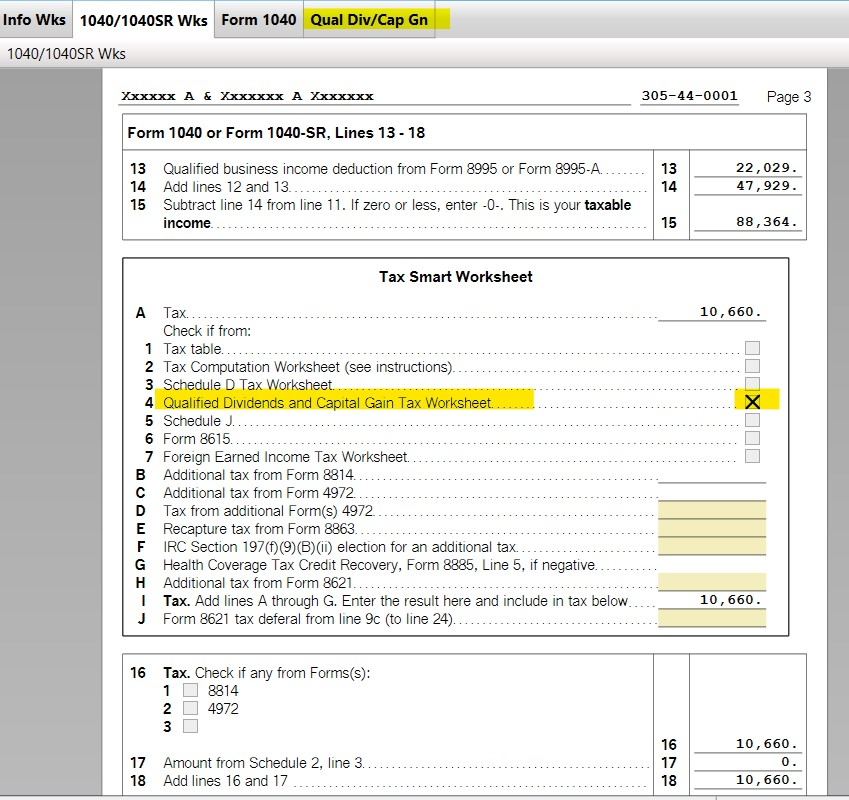The image size is (849, 800).
Task: Click the '1040/1040SR Wks' title below the tabs
Action: click(x=66, y=54)
